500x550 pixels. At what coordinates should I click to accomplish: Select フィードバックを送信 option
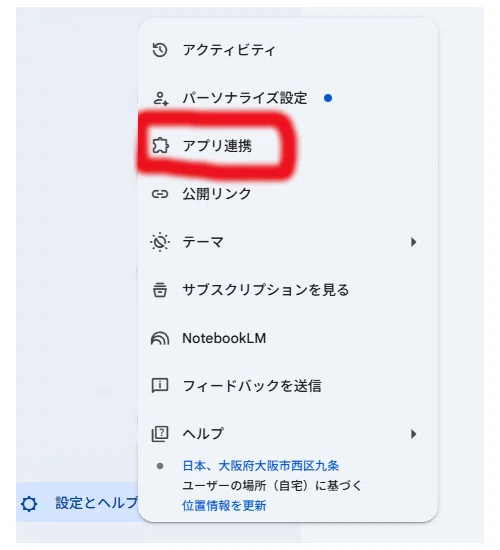tap(288, 386)
